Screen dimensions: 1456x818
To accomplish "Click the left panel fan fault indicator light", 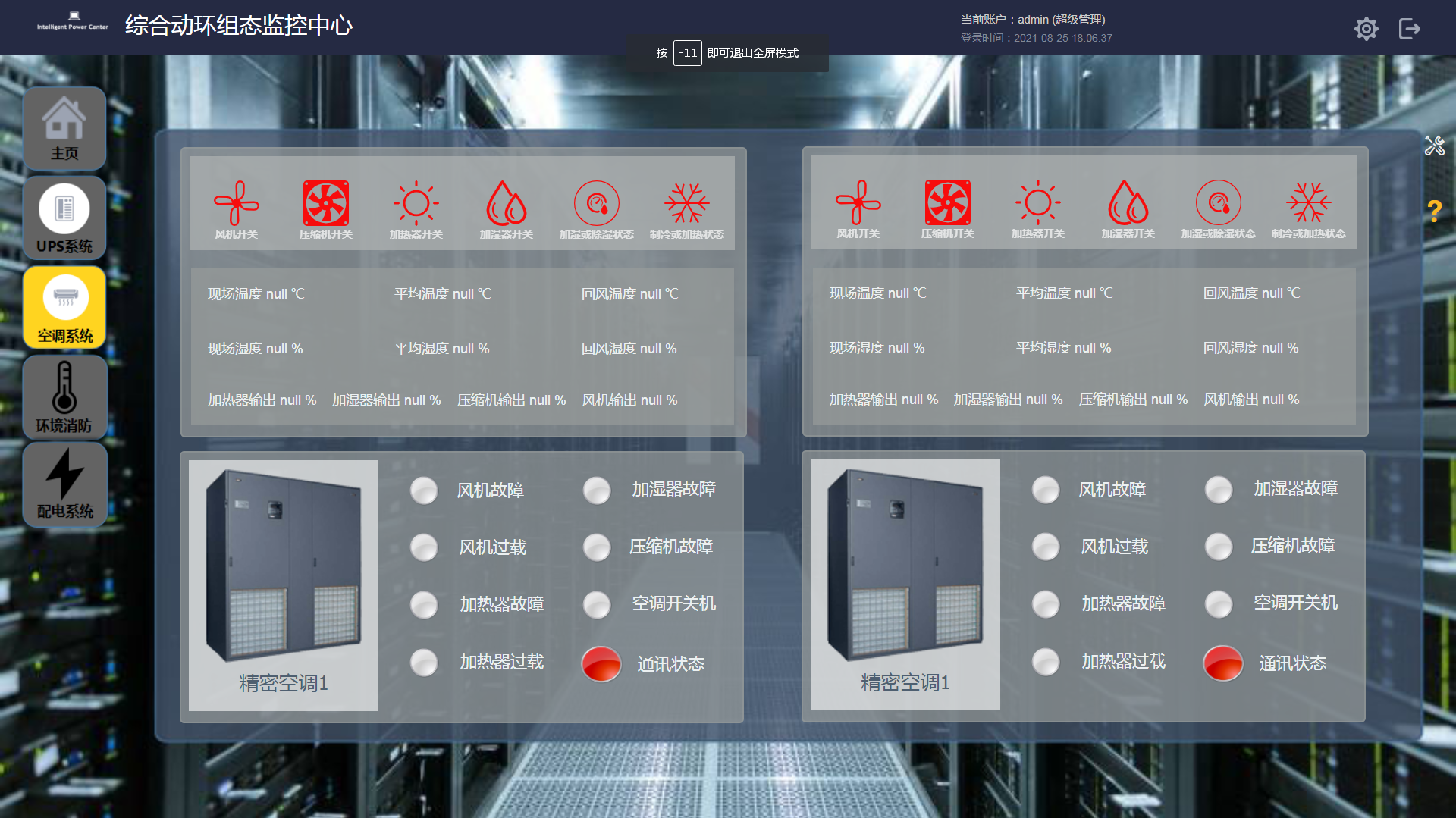I will click(424, 490).
